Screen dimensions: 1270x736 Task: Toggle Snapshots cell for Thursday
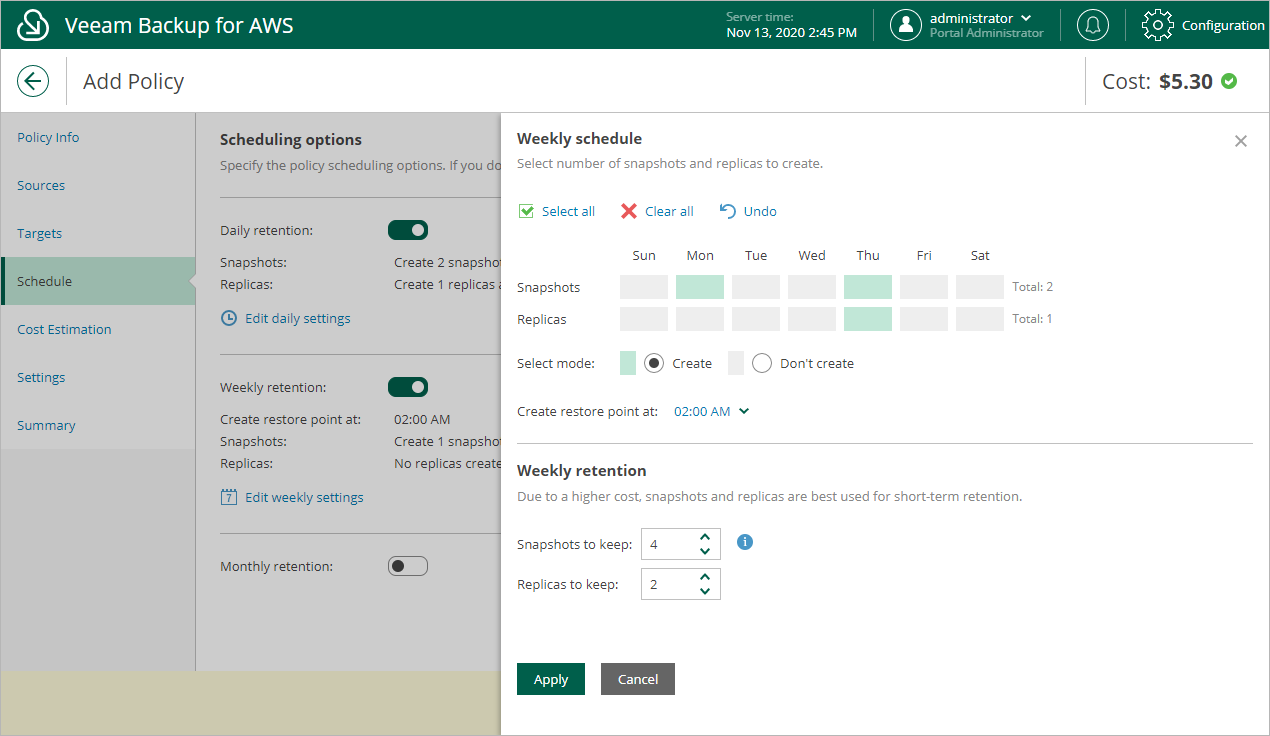[x=868, y=287]
